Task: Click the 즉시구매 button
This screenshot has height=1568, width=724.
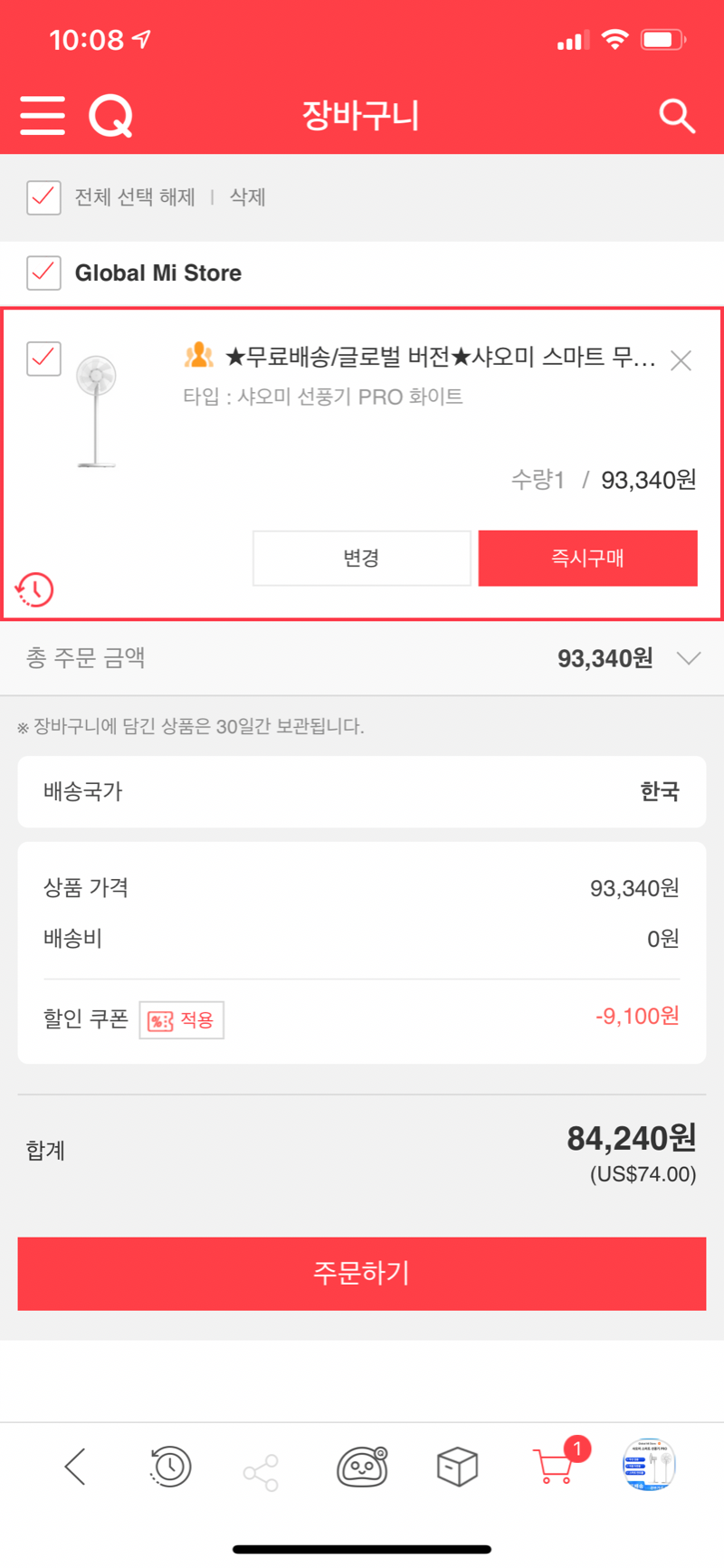Action: (x=587, y=559)
